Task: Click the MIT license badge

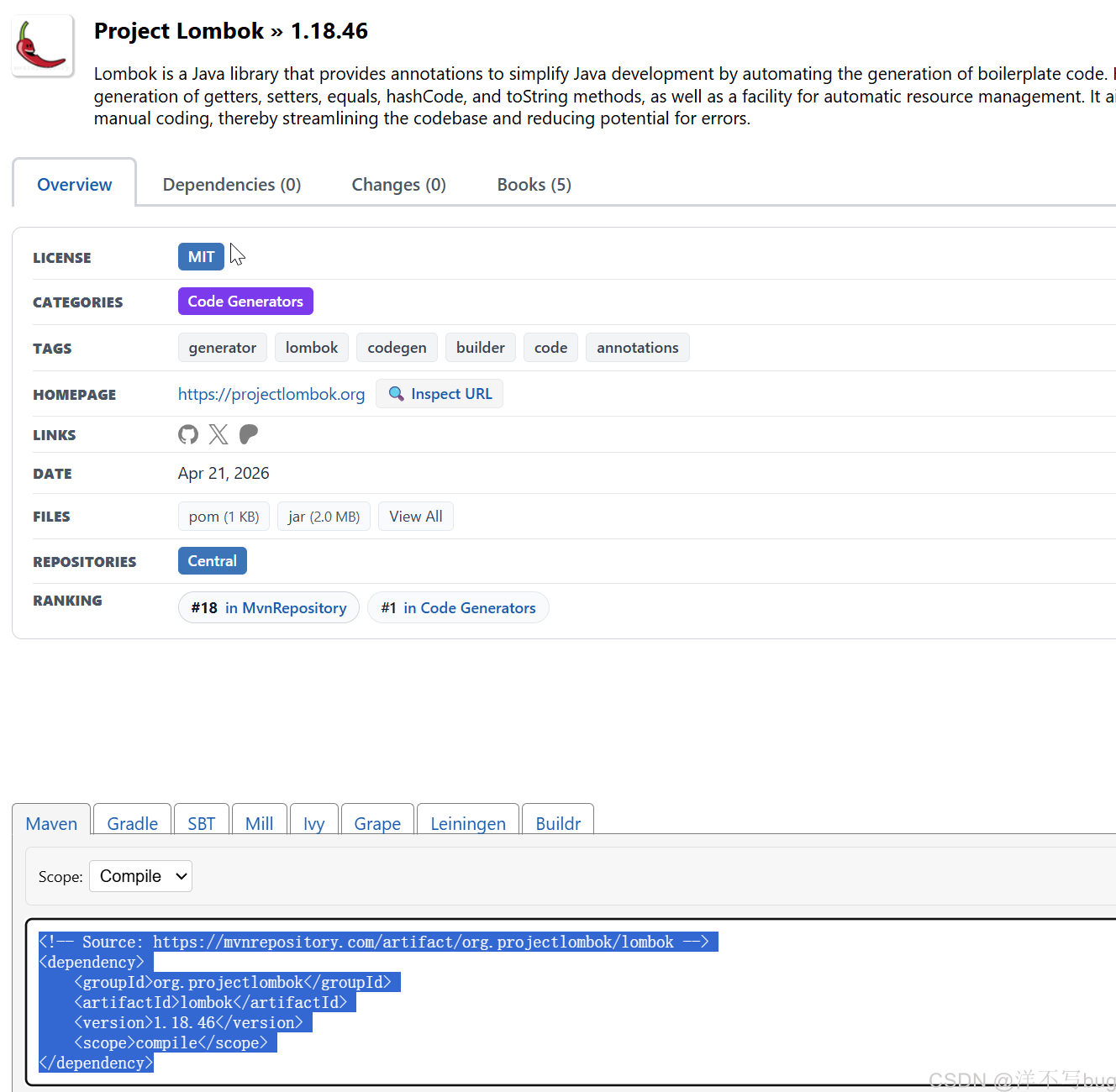Action: pyautogui.click(x=202, y=257)
